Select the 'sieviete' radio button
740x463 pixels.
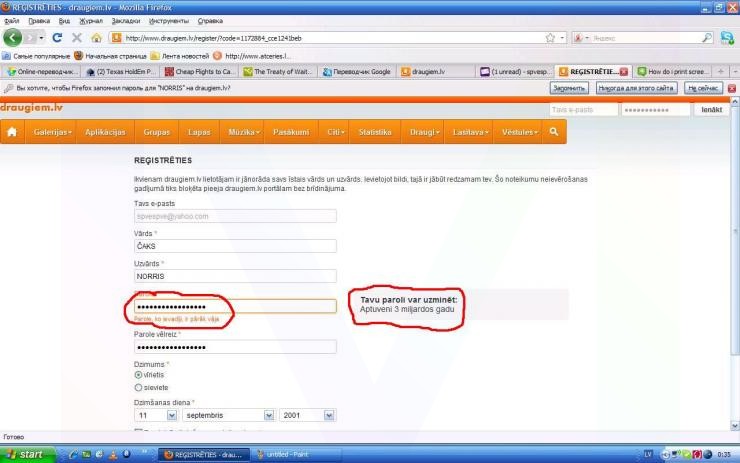point(138,386)
